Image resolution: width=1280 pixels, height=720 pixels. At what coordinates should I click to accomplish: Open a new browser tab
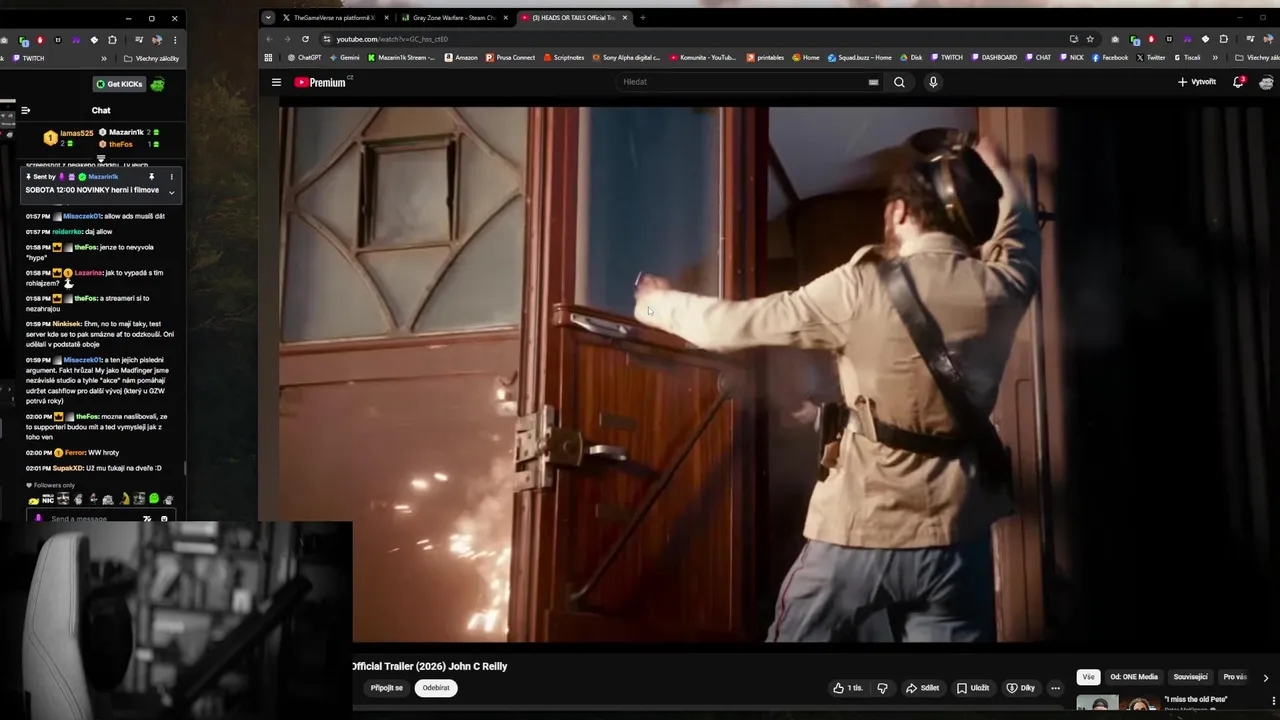coord(642,17)
